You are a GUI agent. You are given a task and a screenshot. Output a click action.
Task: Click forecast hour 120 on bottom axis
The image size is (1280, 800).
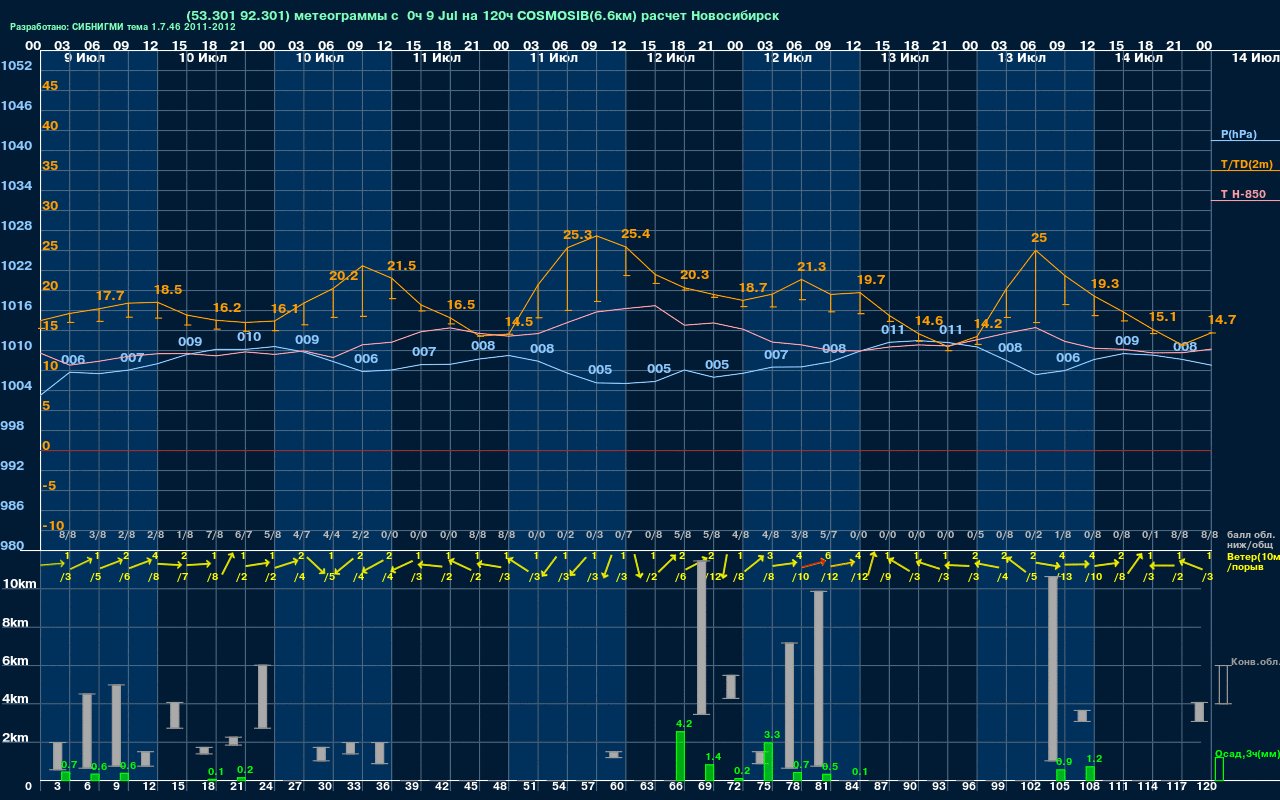click(1206, 788)
